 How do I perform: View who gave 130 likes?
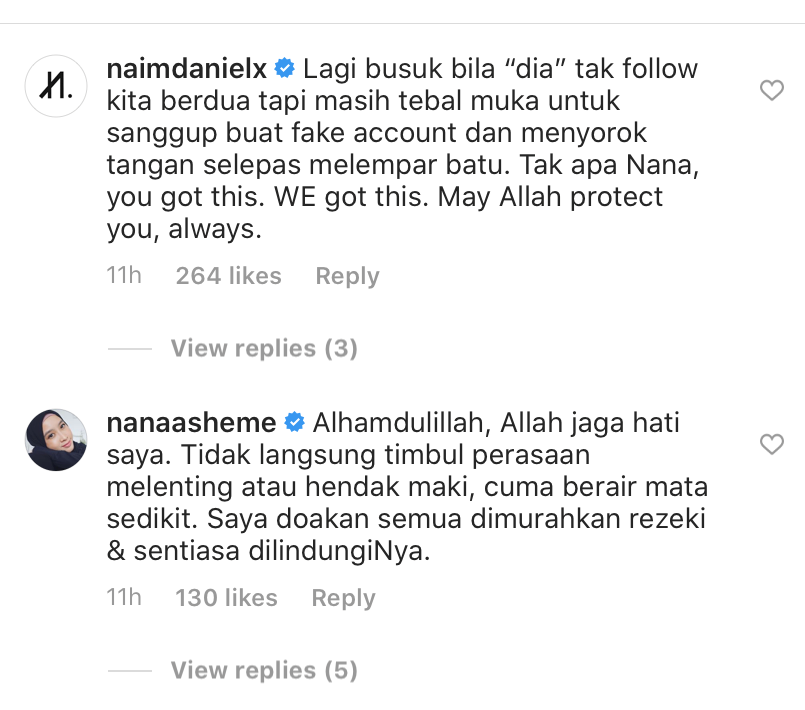coord(226,598)
